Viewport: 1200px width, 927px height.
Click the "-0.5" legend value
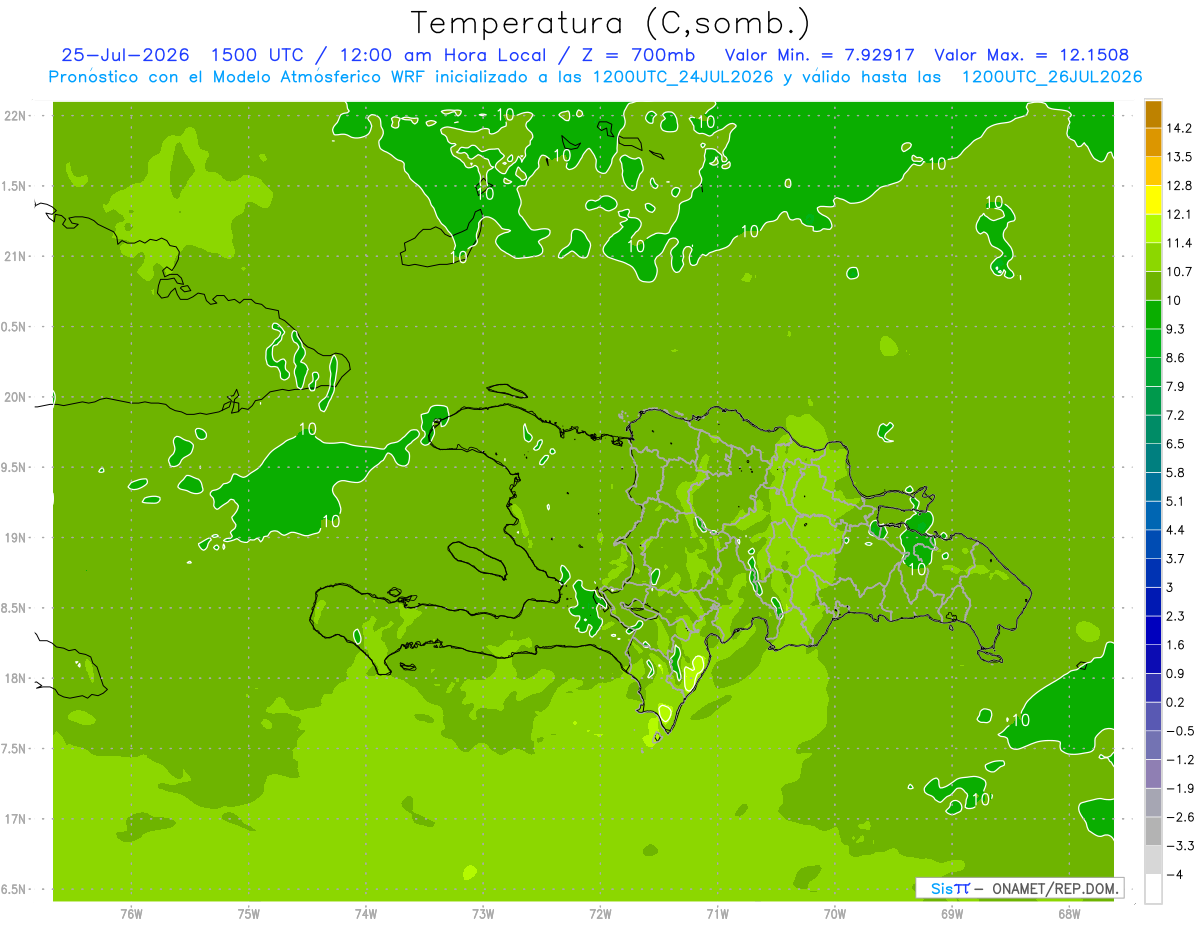(x=1179, y=731)
